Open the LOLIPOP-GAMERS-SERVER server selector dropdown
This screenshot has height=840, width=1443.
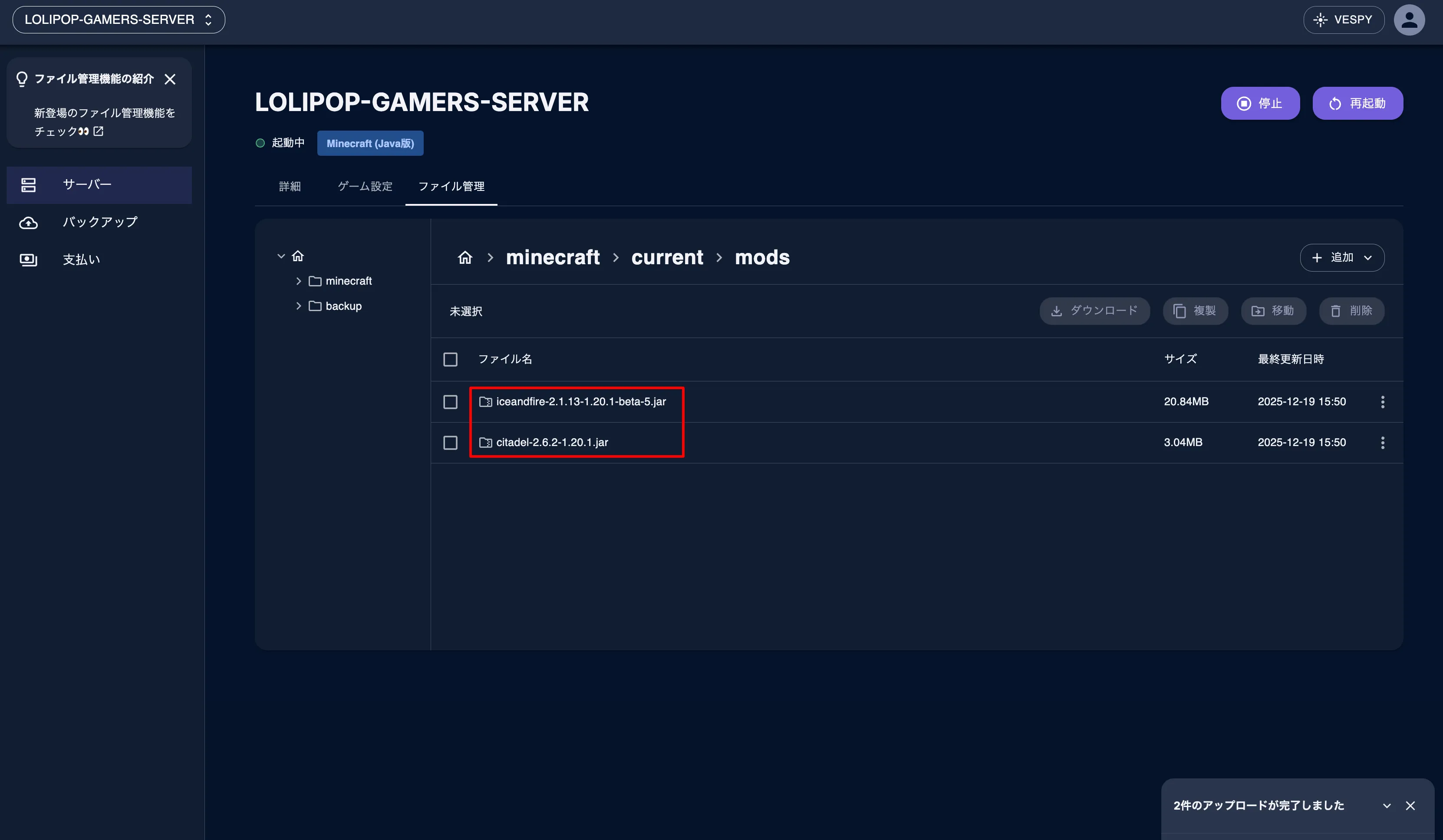[x=119, y=20]
